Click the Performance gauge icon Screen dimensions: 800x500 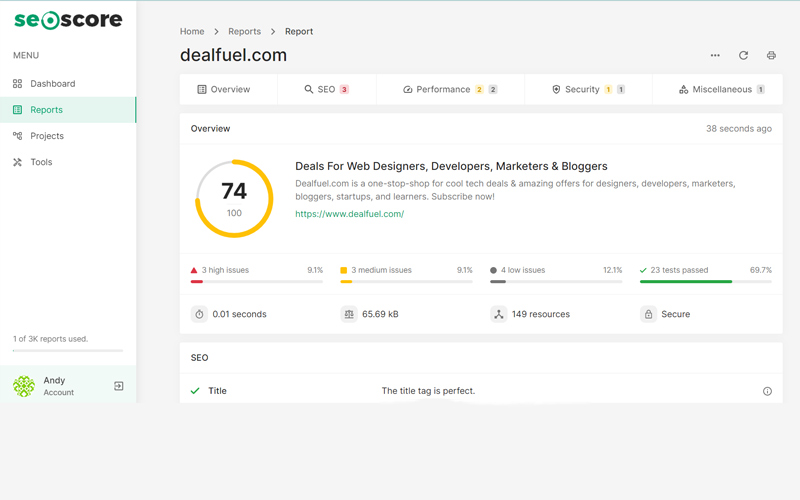pyautogui.click(x=408, y=89)
